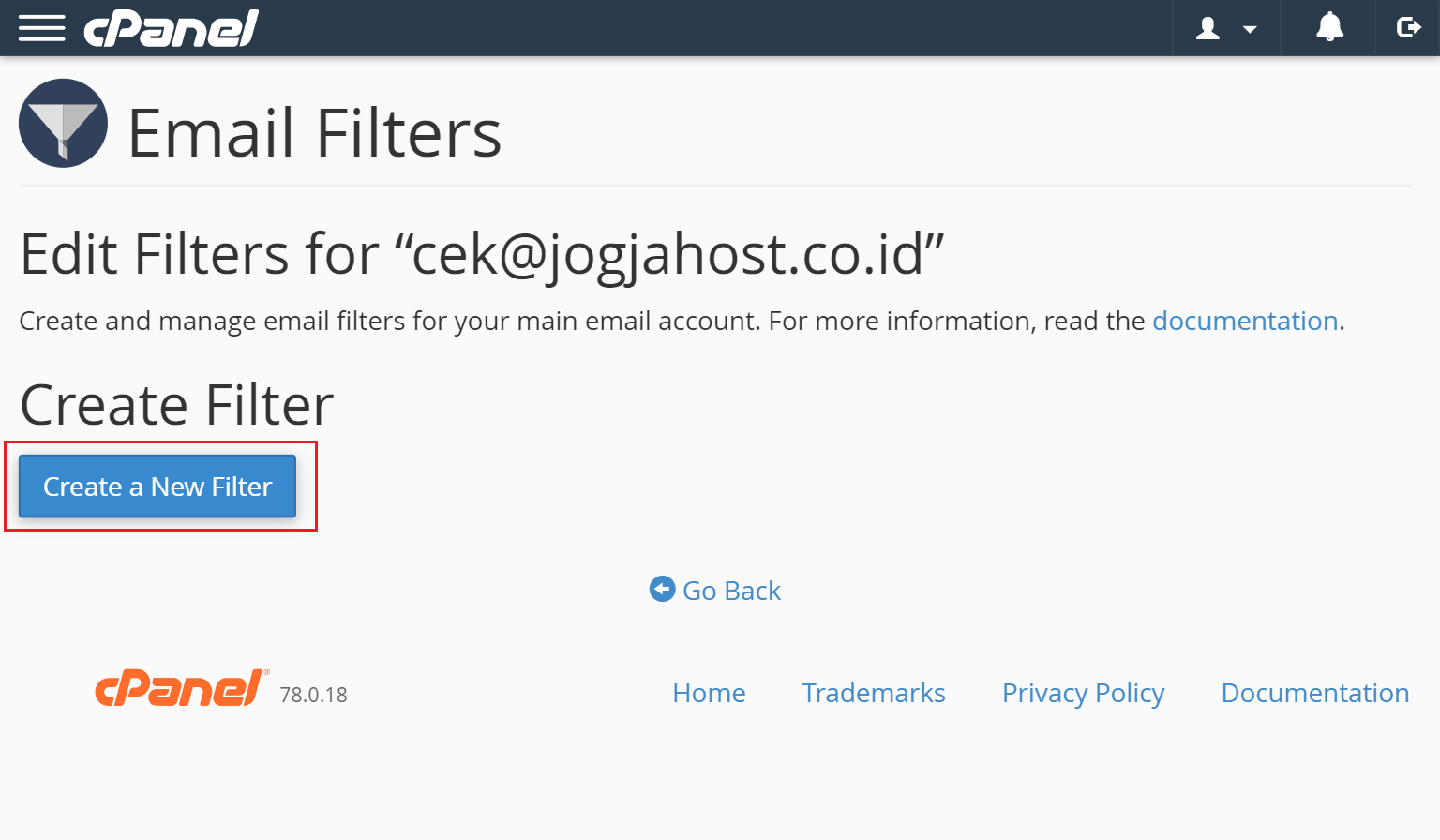Open the Privacy Policy page
Image resolution: width=1440 pixels, height=840 pixels.
pyautogui.click(x=1083, y=693)
